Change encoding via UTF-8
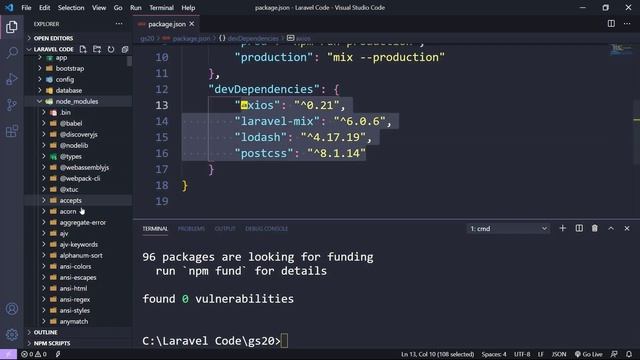This screenshot has width=640, height=360. pyautogui.click(x=522, y=354)
